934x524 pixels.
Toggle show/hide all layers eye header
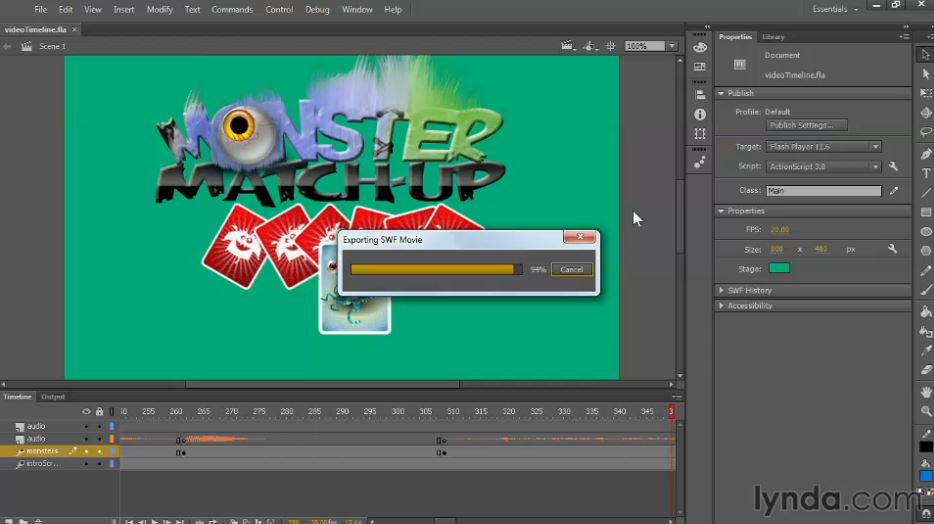(x=86, y=411)
